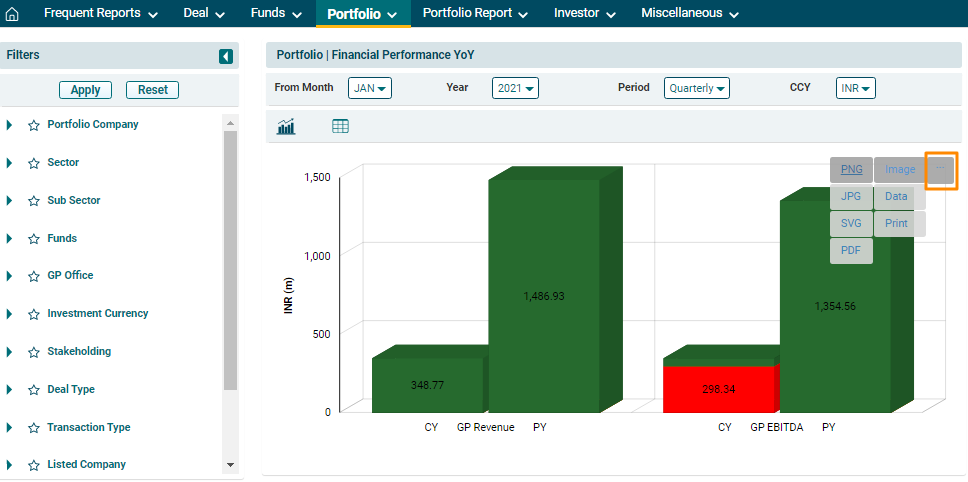Viewport: 968px width, 482px height.
Task: Export chart as PDF
Action: pyautogui.click(x=851, y=250)
